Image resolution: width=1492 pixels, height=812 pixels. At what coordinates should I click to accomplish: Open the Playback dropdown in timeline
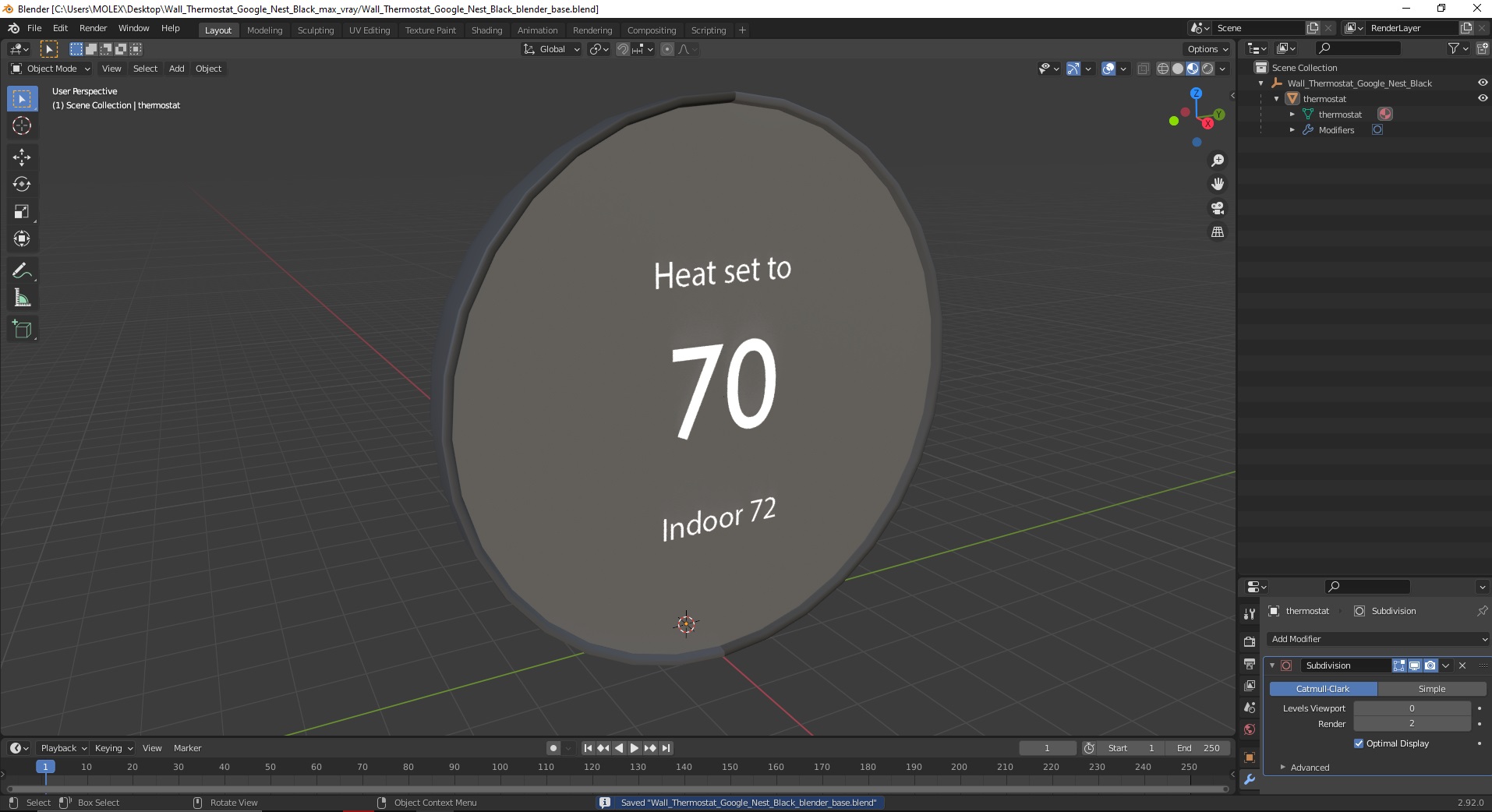pyautogui.click(x=63, y=748)
